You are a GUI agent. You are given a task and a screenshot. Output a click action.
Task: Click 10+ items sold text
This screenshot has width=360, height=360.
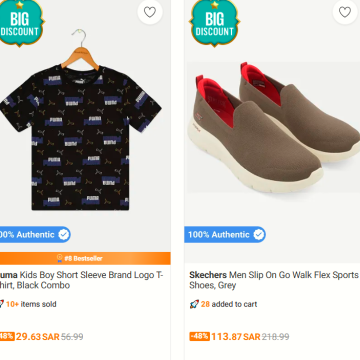[x=31, y=304]
